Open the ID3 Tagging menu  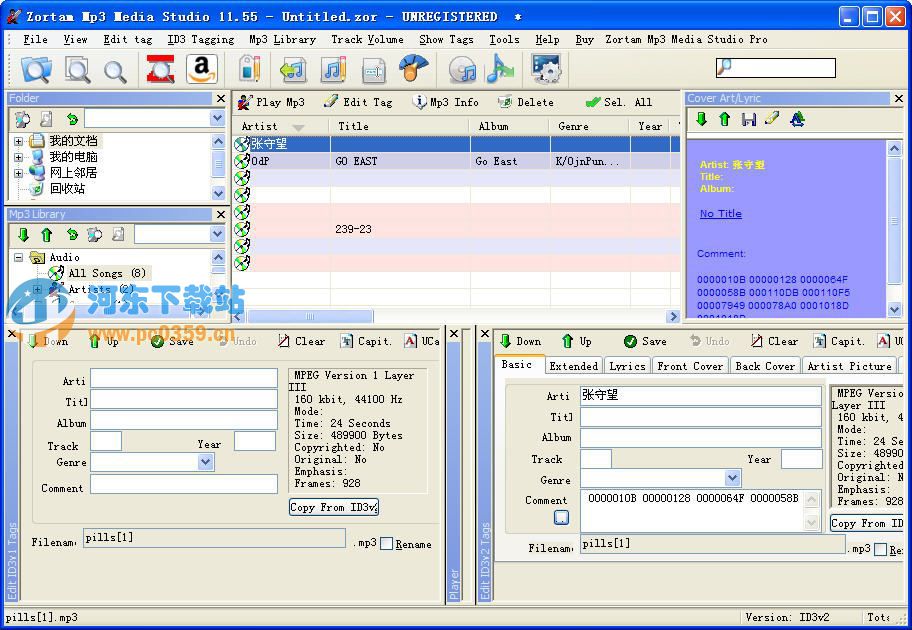click(x=200, y=39)
